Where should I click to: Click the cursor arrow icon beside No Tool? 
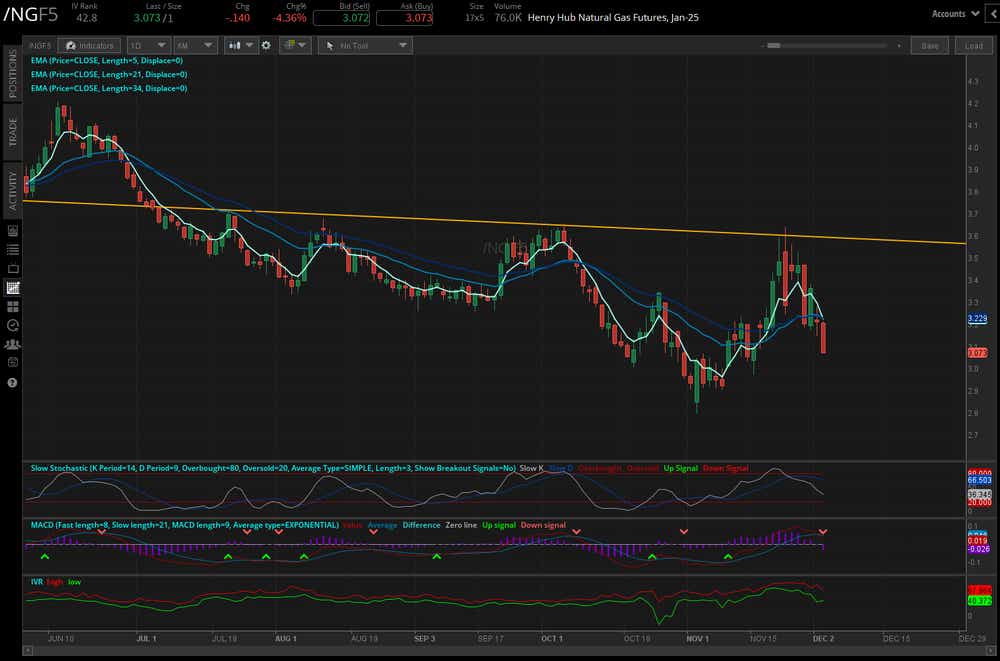(x=329, y=45)
